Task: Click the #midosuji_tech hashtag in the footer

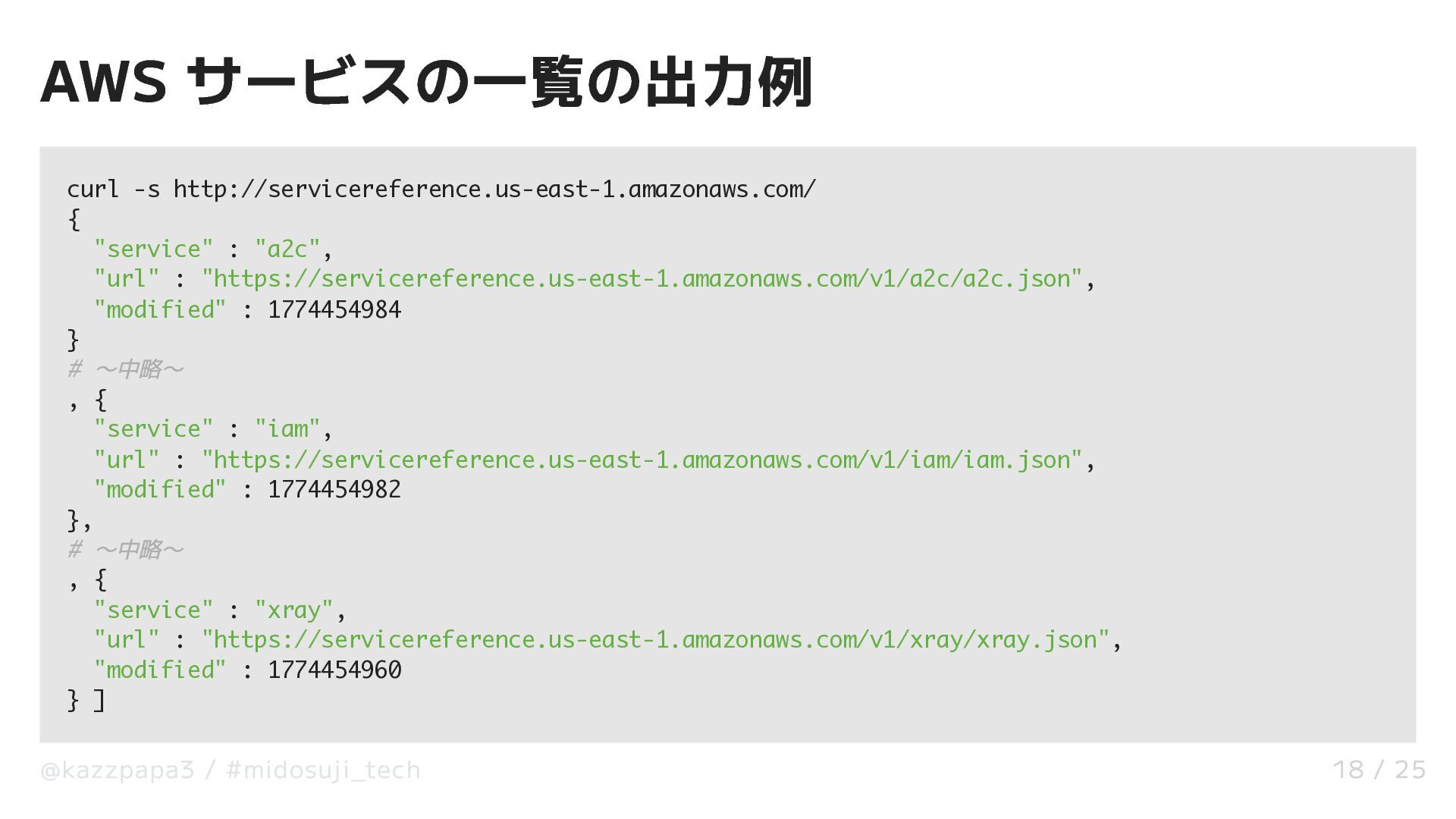Action: click(323, 770)
